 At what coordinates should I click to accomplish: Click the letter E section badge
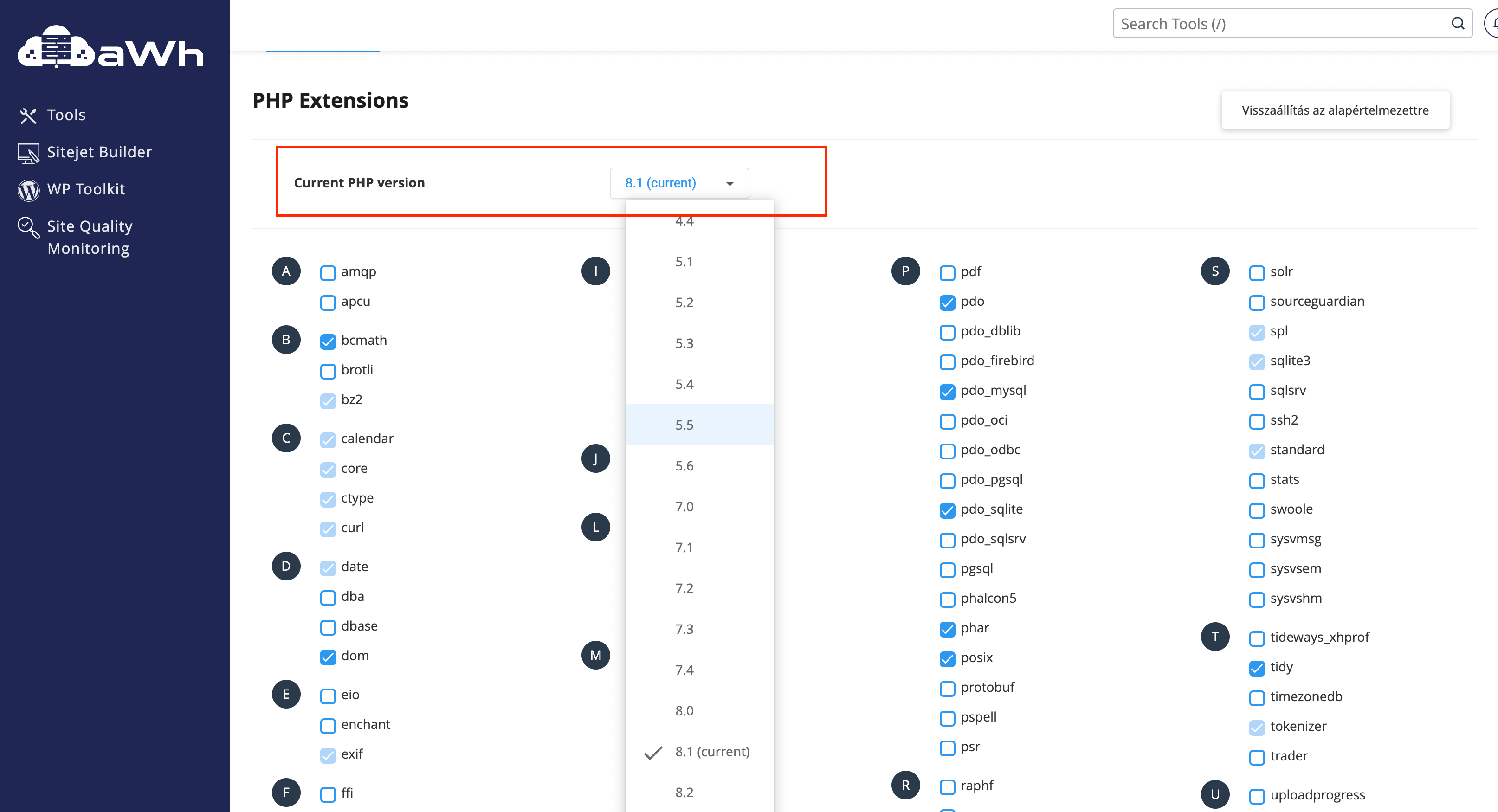tap(286, 694)
